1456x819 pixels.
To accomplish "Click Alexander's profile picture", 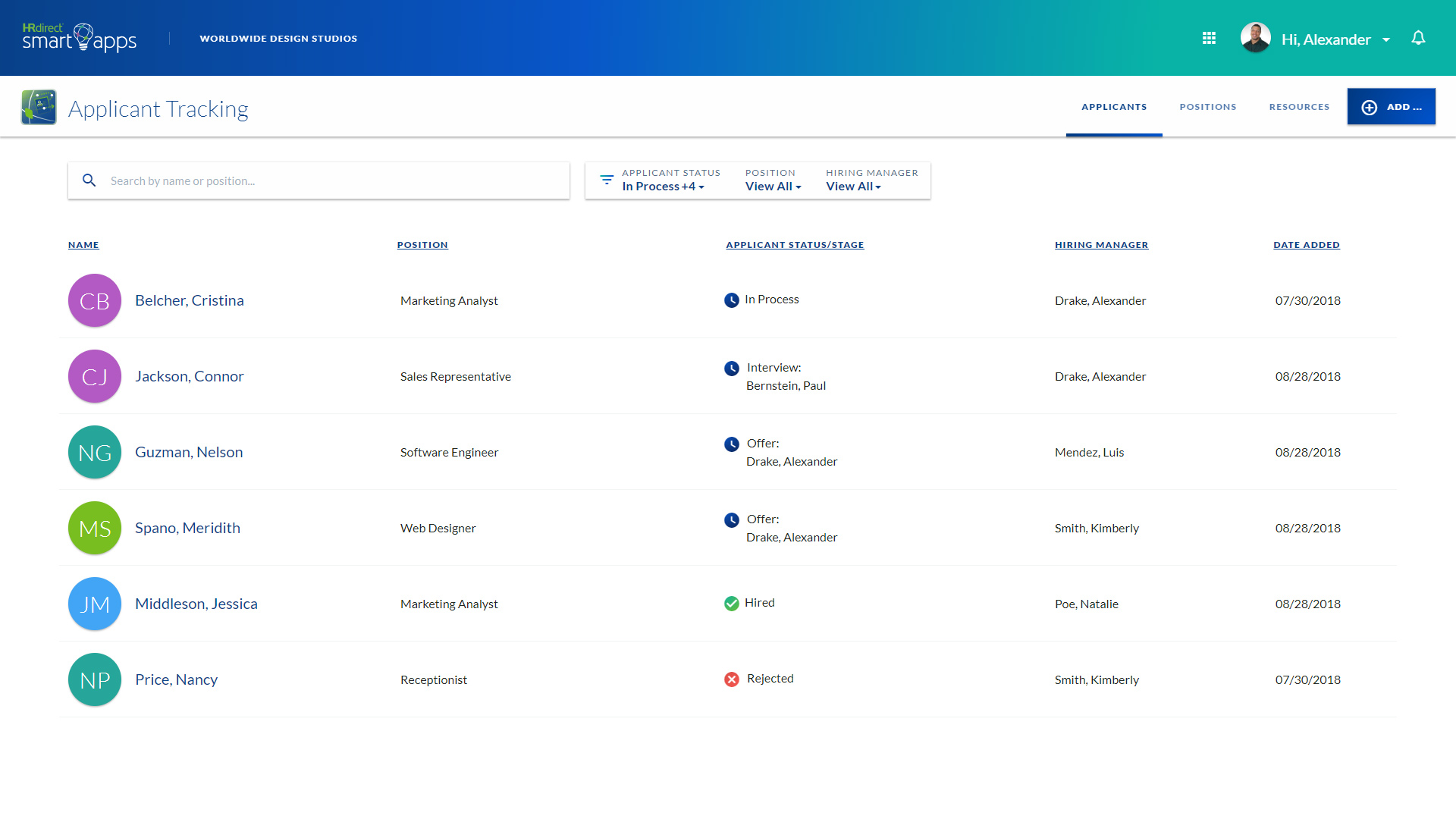I will coord(1255,37).
